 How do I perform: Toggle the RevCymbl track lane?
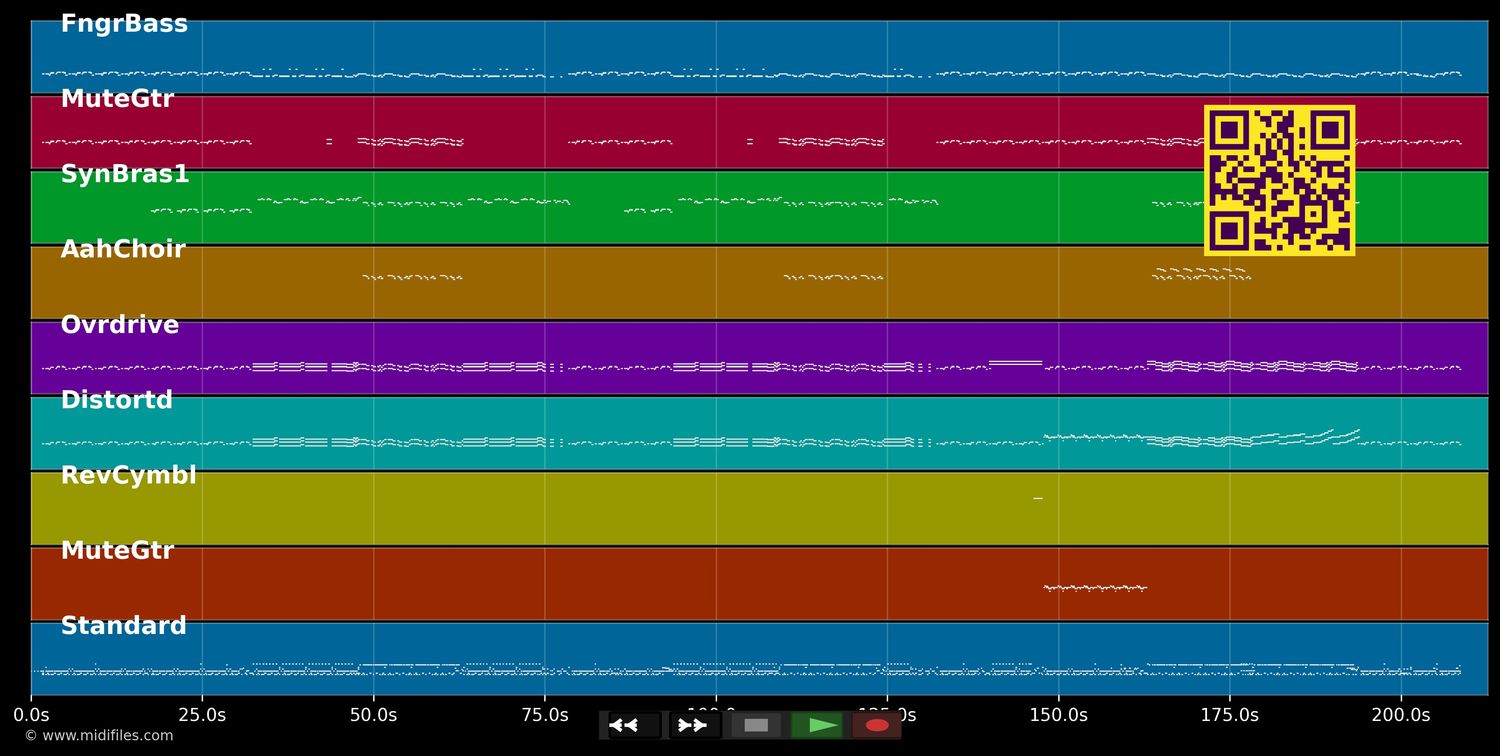coord(128,475)
